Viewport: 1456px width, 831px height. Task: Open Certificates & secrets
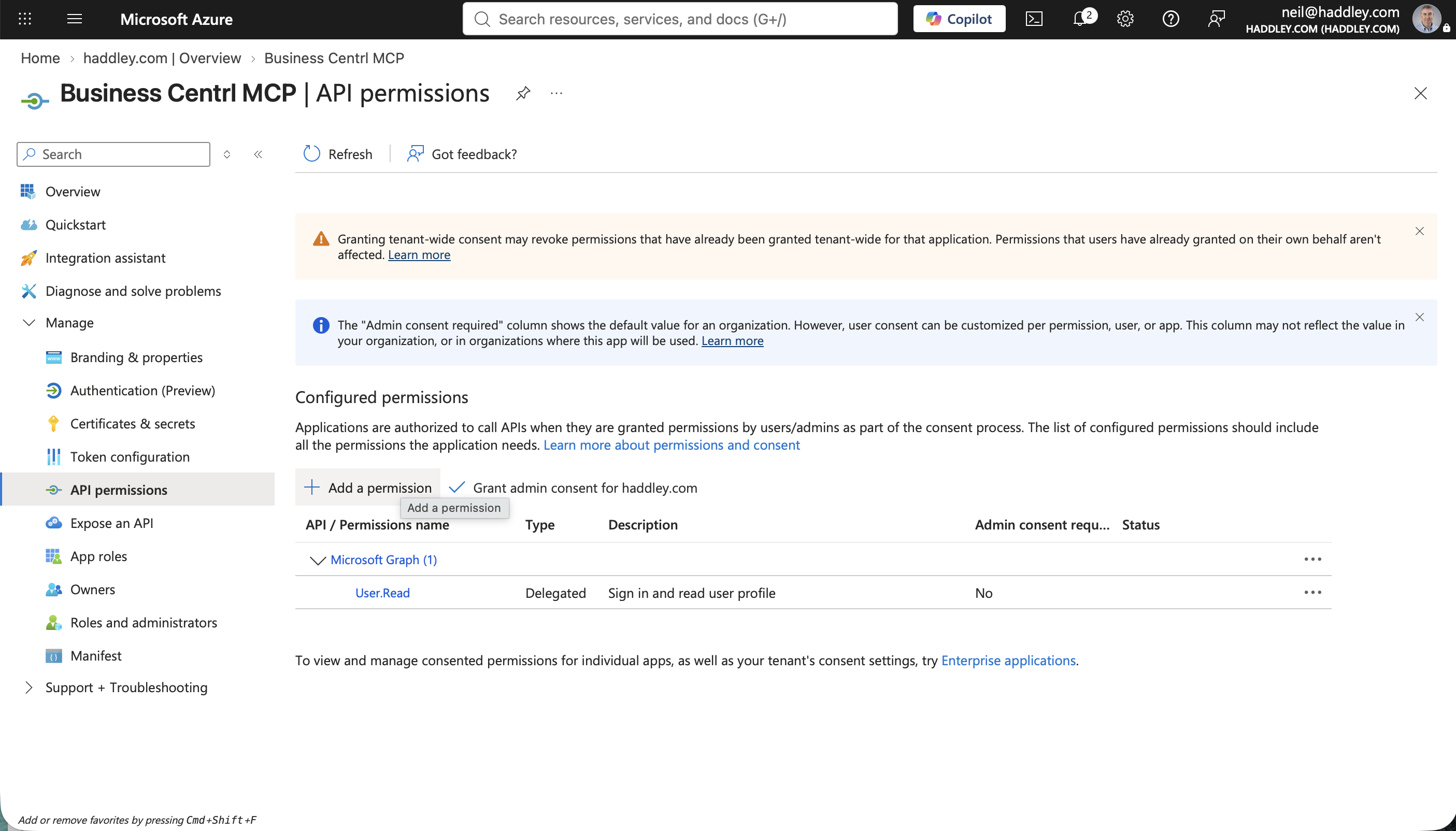tap(133, 423)
